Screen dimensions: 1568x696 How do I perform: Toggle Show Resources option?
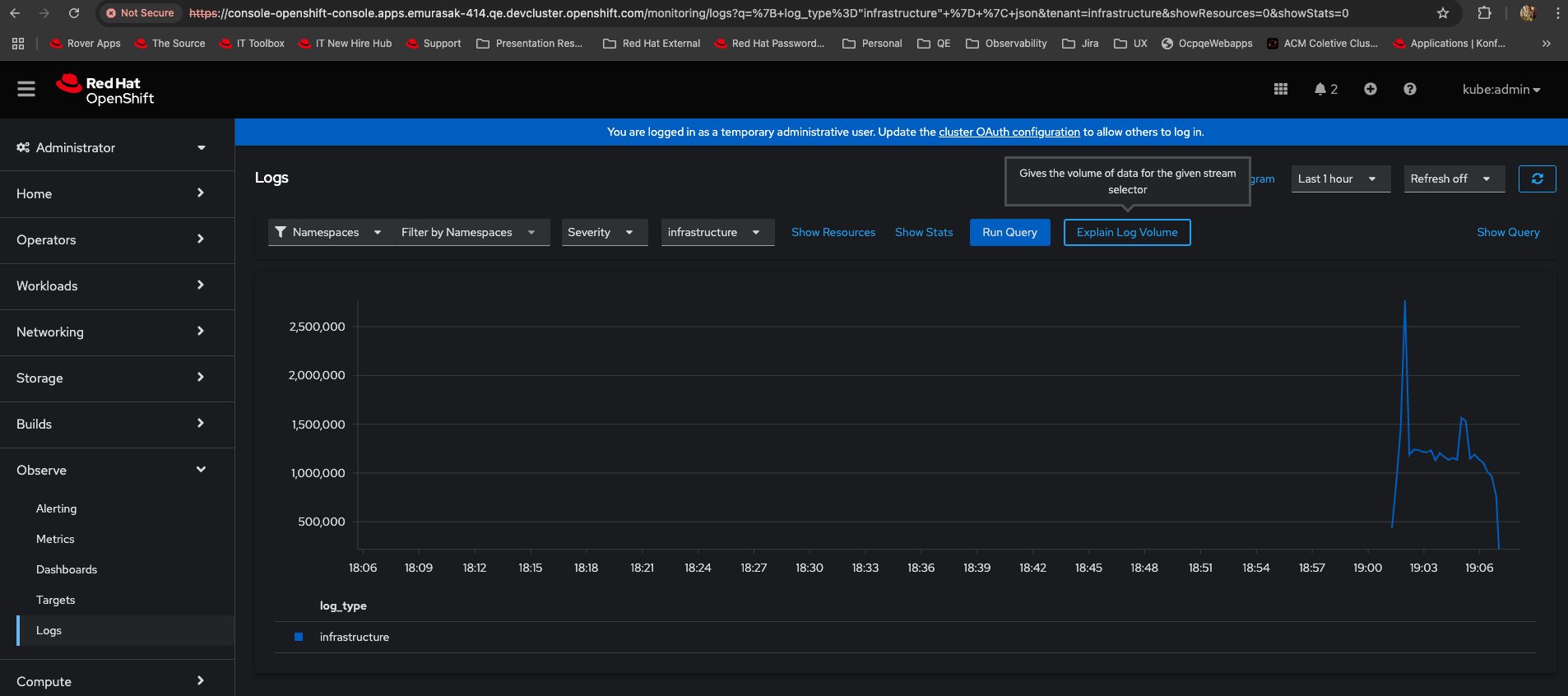point(833,232)
